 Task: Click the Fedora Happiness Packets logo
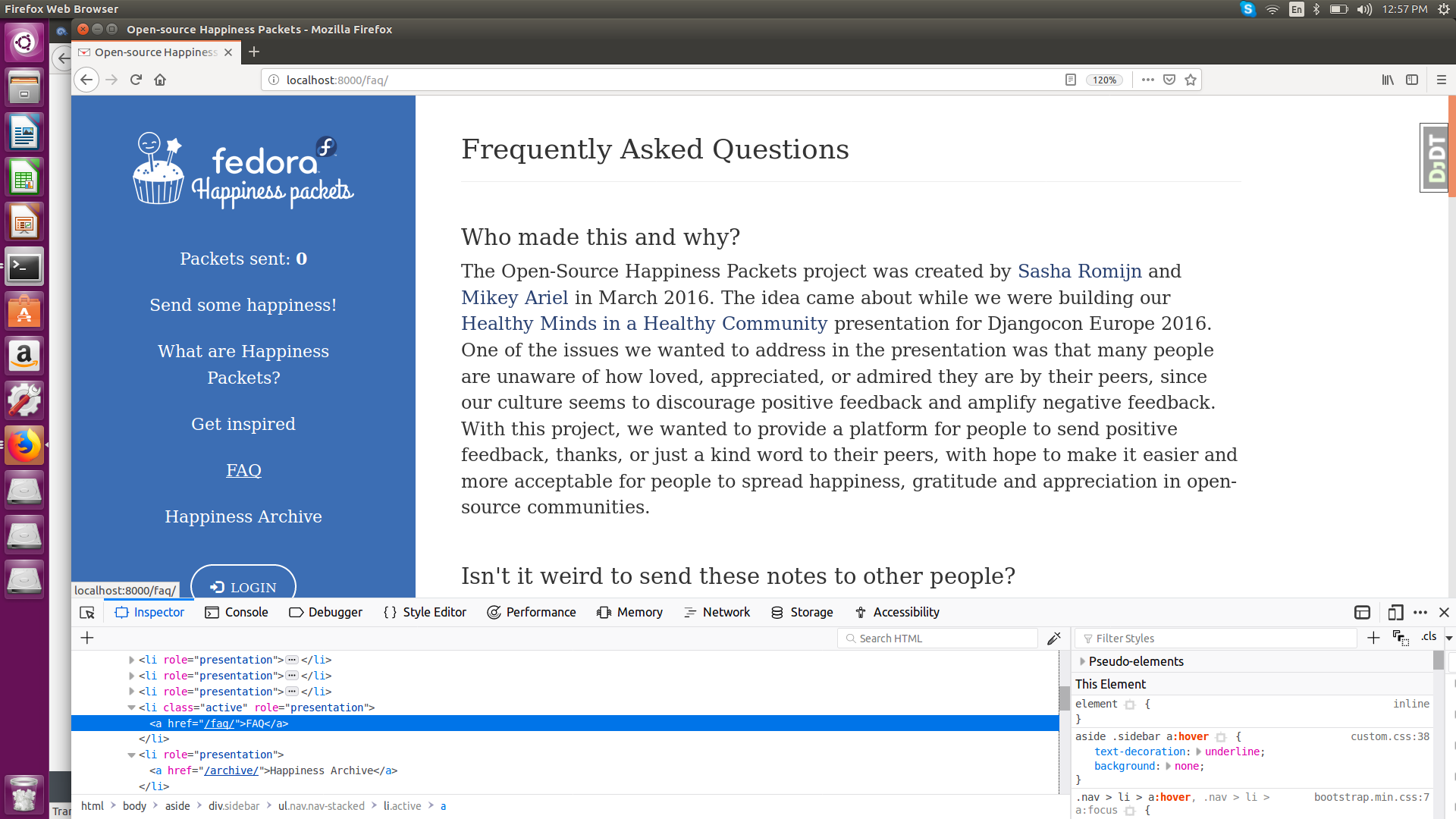[243, 171]
